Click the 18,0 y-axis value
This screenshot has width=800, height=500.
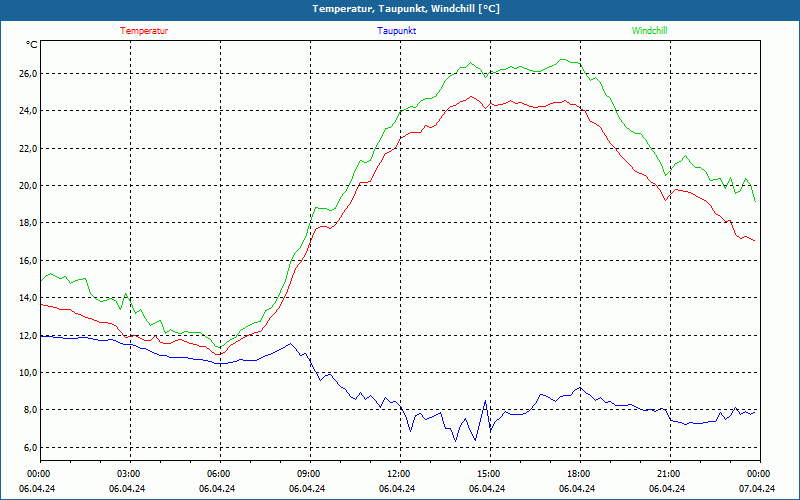(28, 223)
